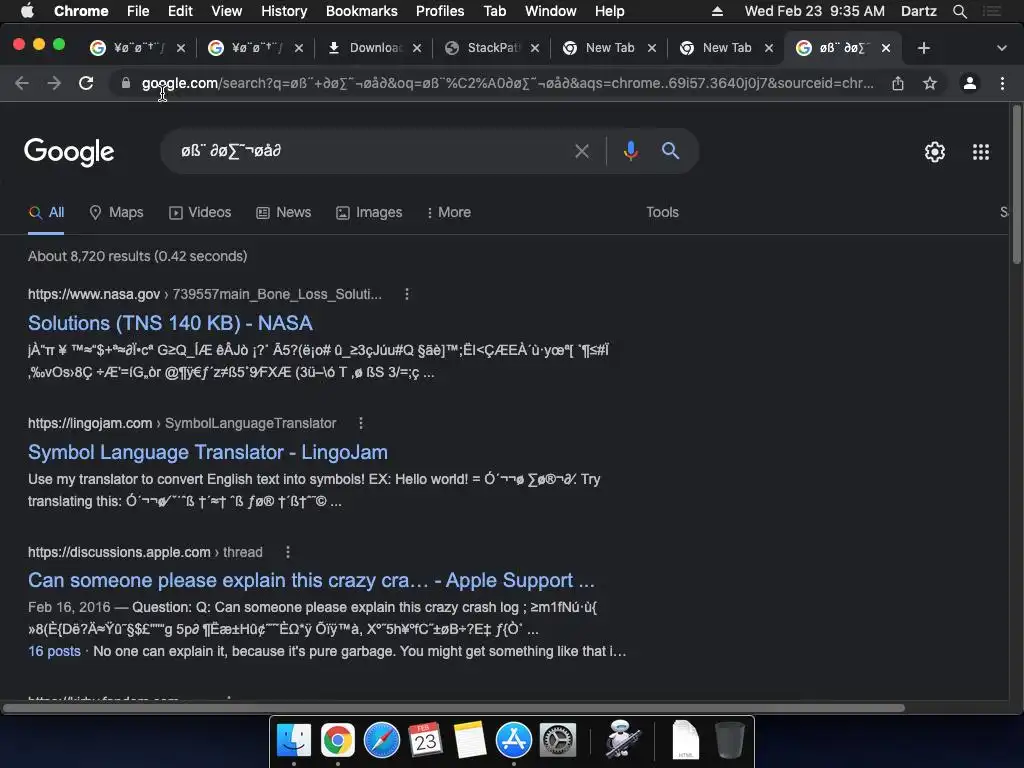Open the History menu

(x=284, y=12)
